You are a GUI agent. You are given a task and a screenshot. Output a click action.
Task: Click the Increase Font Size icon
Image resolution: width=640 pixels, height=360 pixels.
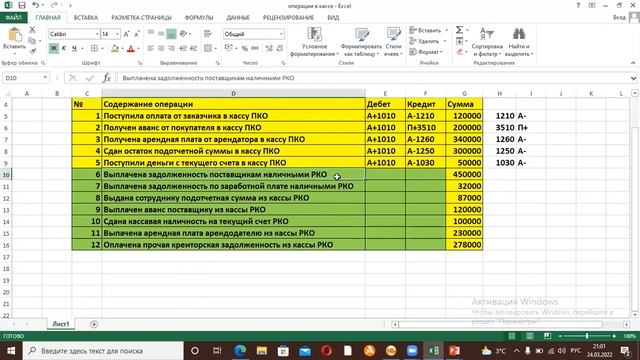[x=127, y=34]
